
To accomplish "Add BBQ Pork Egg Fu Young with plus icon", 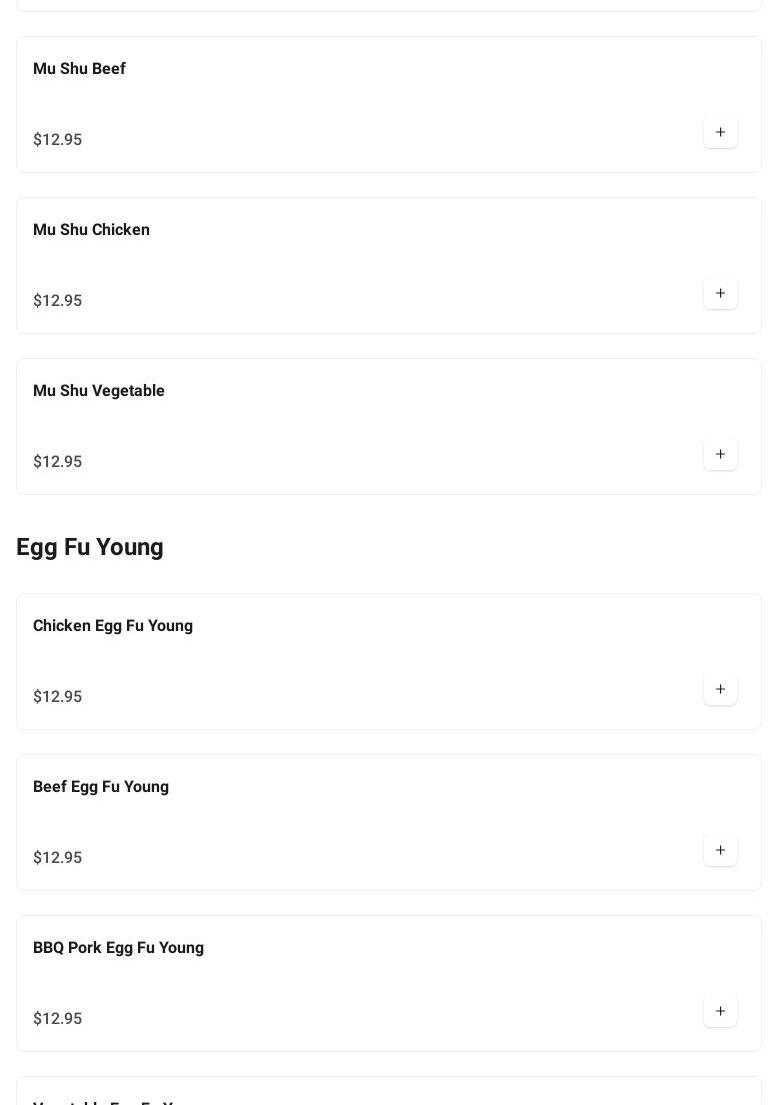I will (x=720, y=1011).
